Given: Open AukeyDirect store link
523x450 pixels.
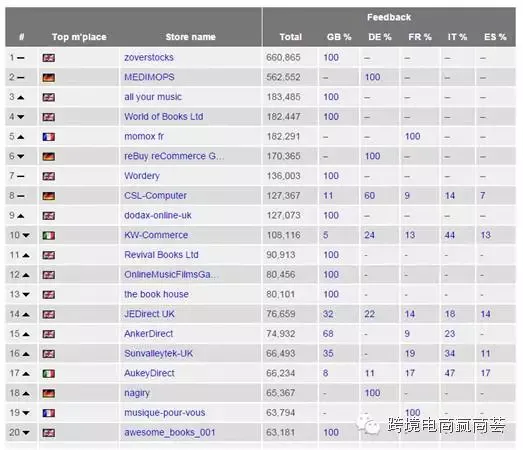Looking at the screenshot, I should [x=149, y=373].
